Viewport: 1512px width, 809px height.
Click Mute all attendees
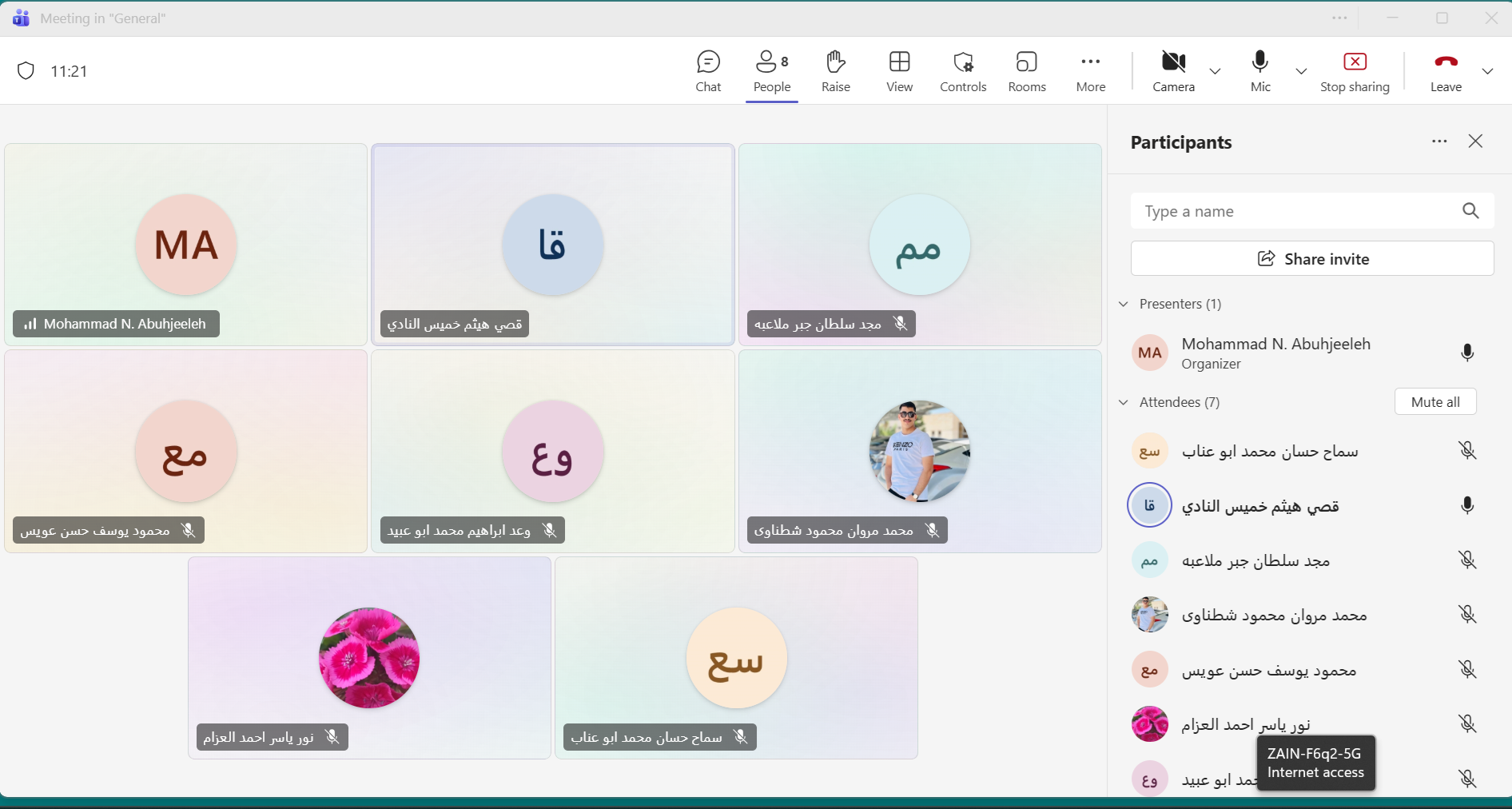pos(1435,402)
